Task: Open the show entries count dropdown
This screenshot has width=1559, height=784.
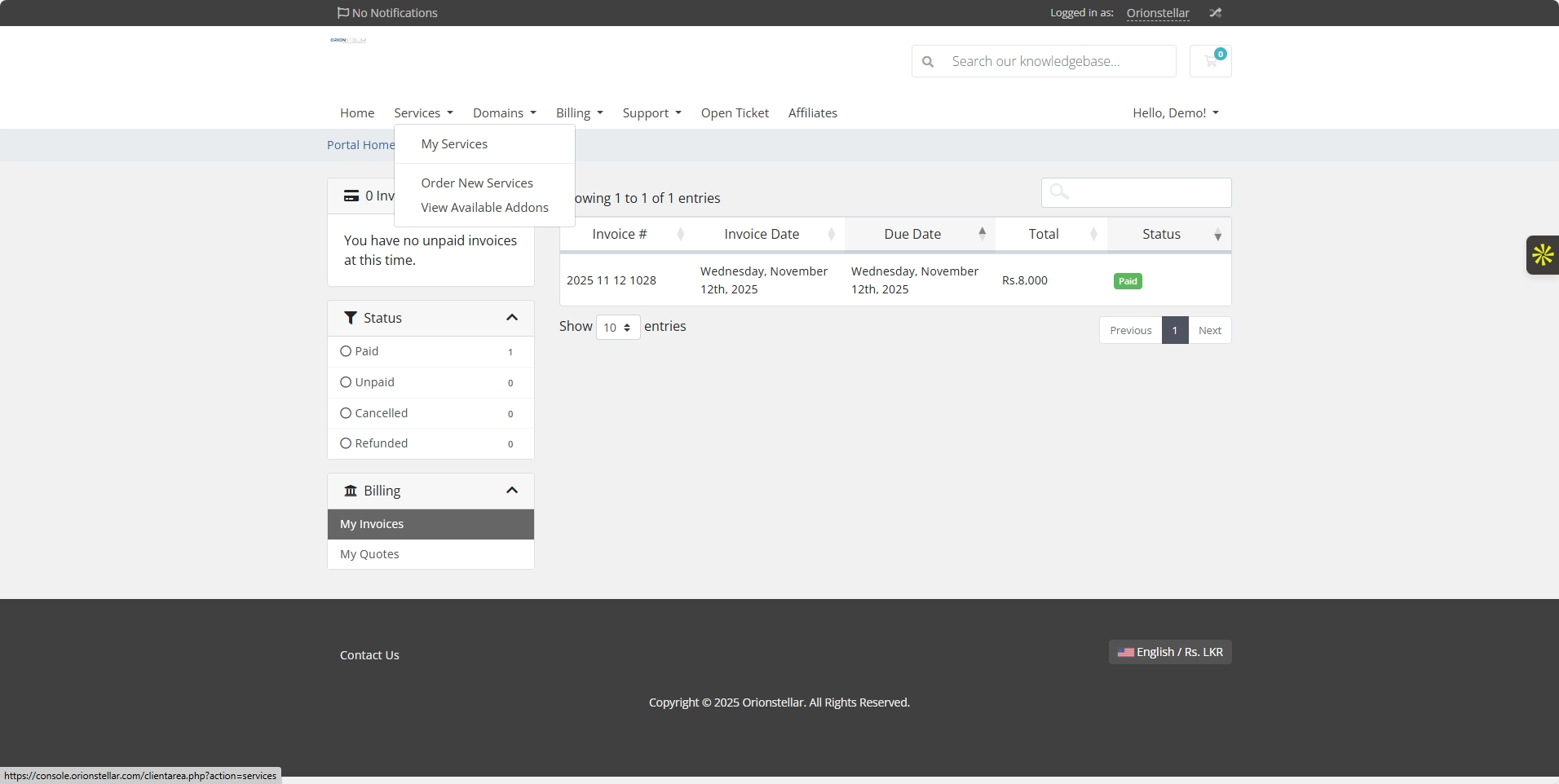Action: [x=617, y=328]
